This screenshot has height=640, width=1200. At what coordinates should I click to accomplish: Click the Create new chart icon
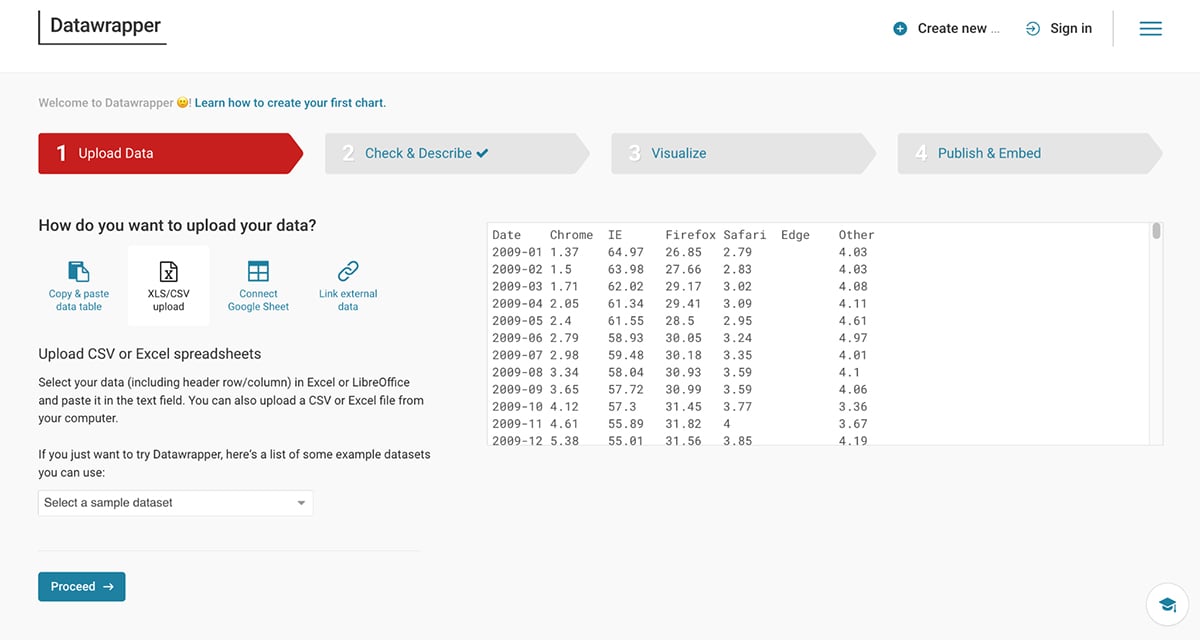click(x=903, y=28)
